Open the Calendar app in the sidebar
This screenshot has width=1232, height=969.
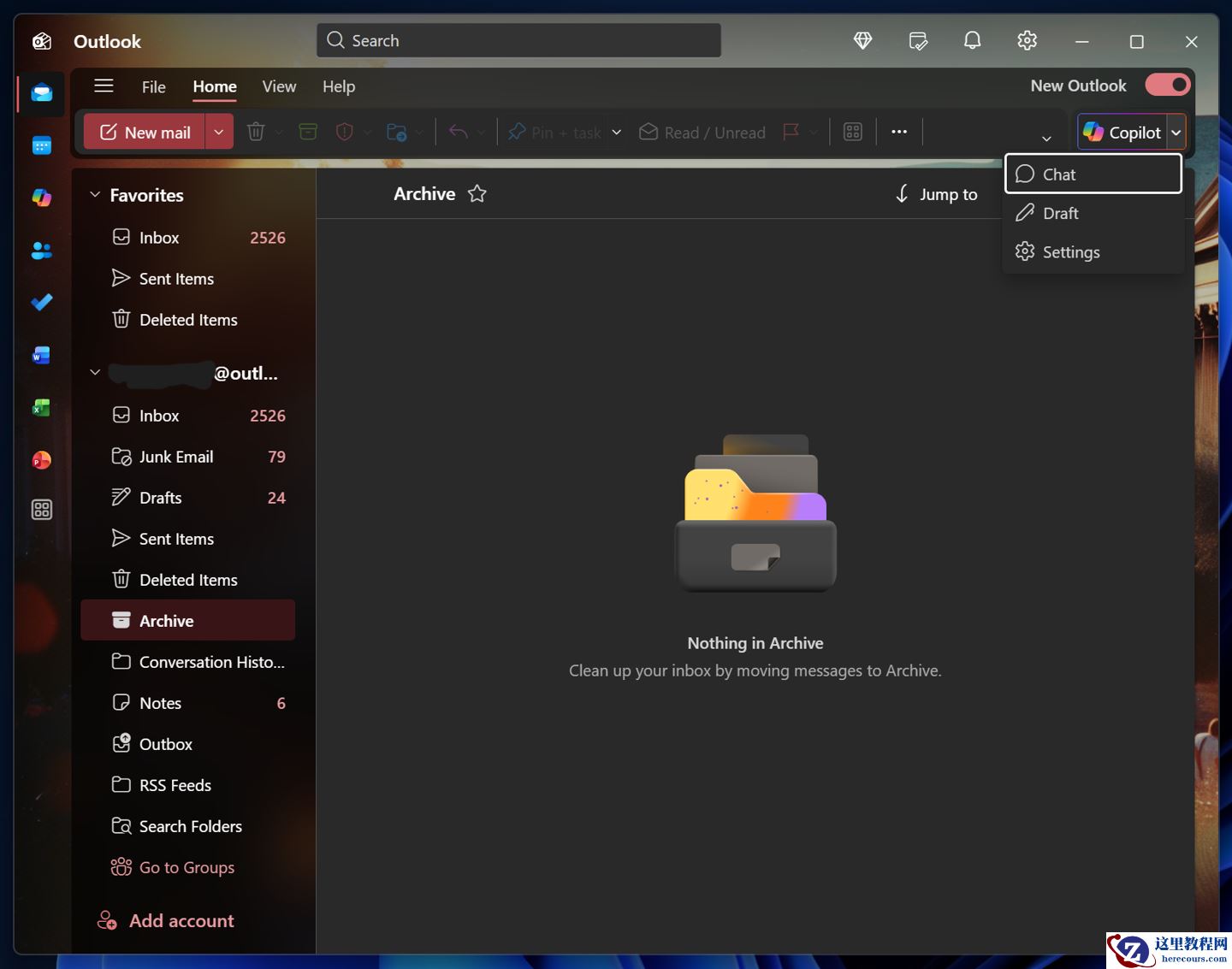coord(41,146)
